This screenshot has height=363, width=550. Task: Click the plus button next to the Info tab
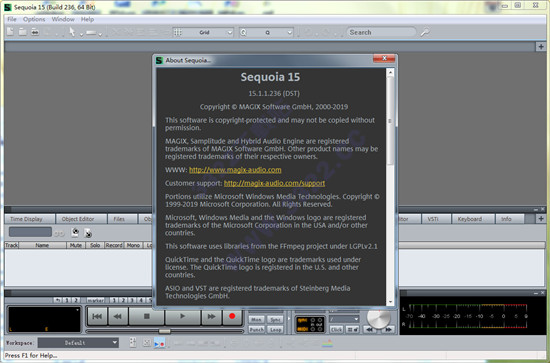coord(541,219)
